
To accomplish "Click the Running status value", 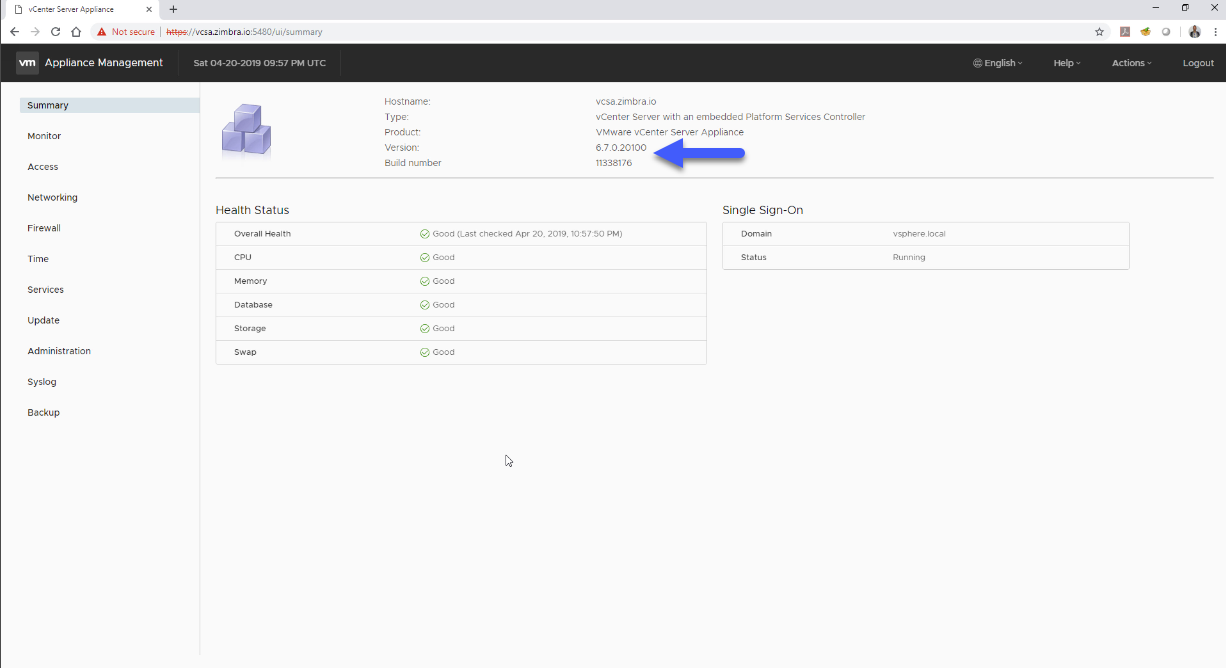I will tap(909, 257).
